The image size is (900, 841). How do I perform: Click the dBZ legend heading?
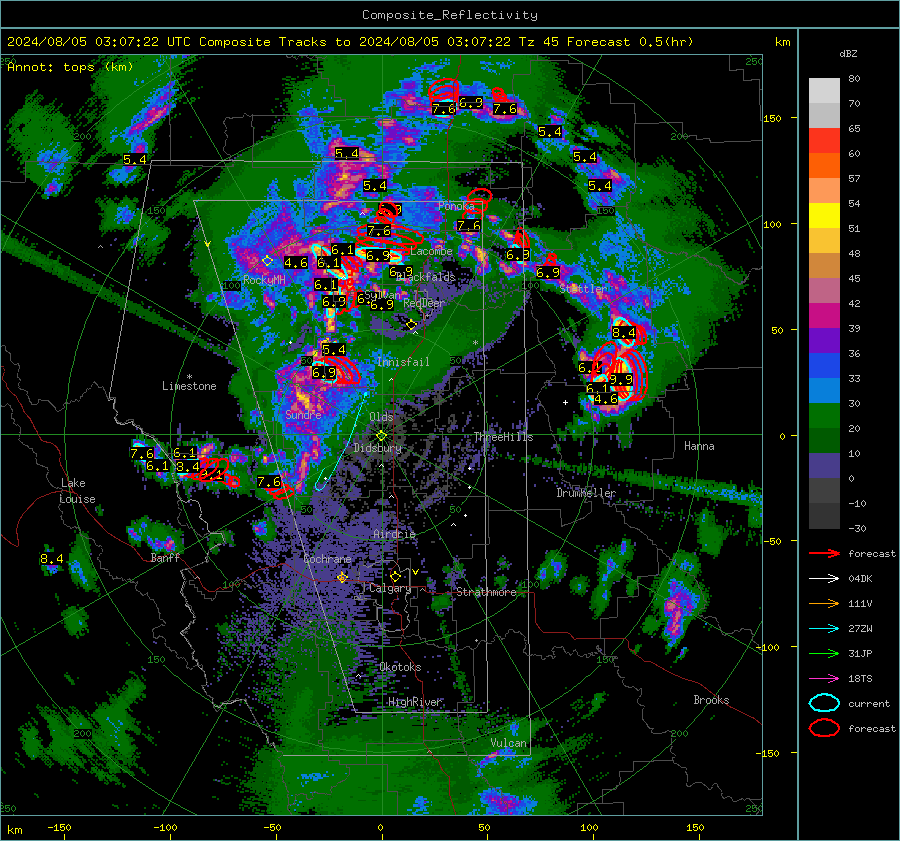tap(848, 53)
